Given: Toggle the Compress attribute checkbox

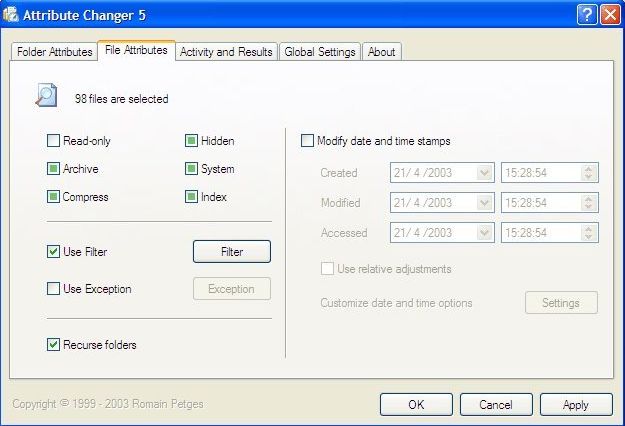Looking at the screenshot, I should point(53,196).
